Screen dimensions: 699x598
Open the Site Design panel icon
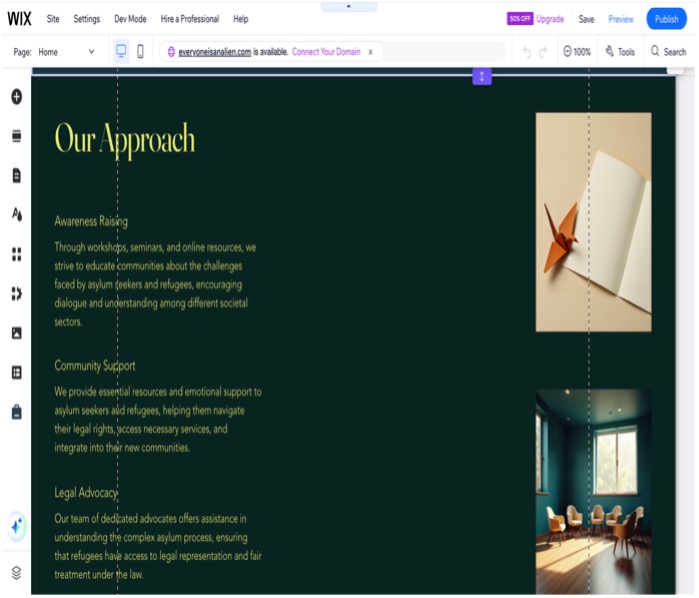point(16,214)
